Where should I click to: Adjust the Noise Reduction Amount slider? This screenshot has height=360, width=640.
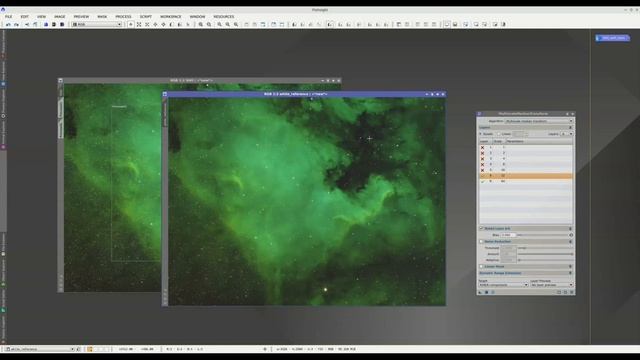(x=545, y=254)
